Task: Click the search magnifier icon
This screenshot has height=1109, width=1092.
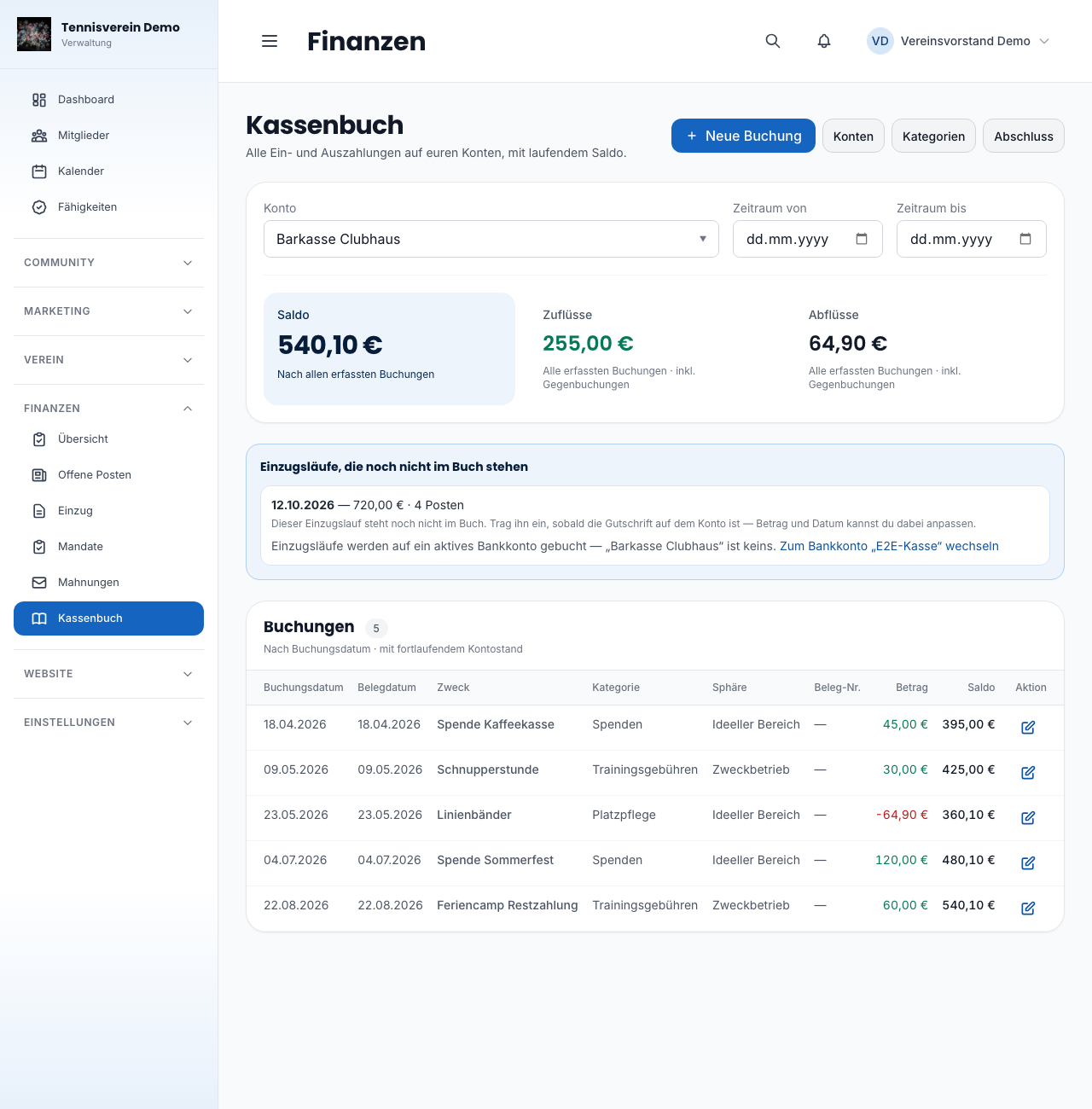Action: click(x=773, y=41)
